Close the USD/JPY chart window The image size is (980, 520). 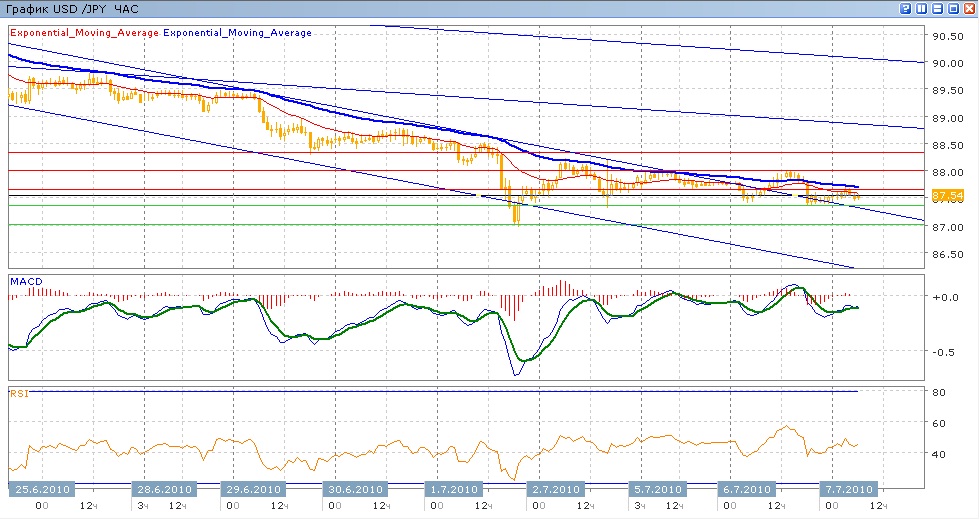(x=970, y=8)
